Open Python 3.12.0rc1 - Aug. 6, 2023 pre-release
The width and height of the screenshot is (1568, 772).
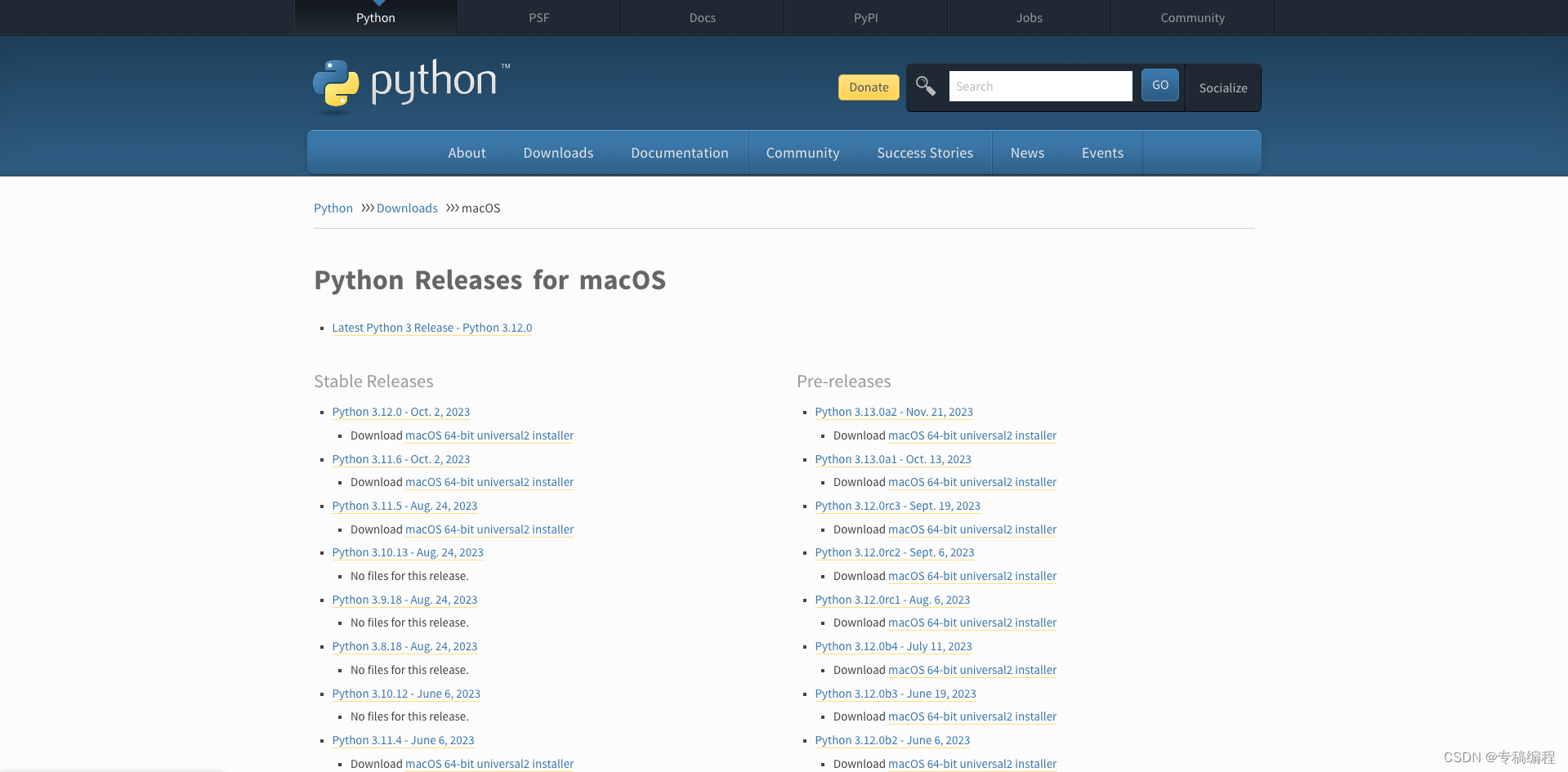(892, 600)
